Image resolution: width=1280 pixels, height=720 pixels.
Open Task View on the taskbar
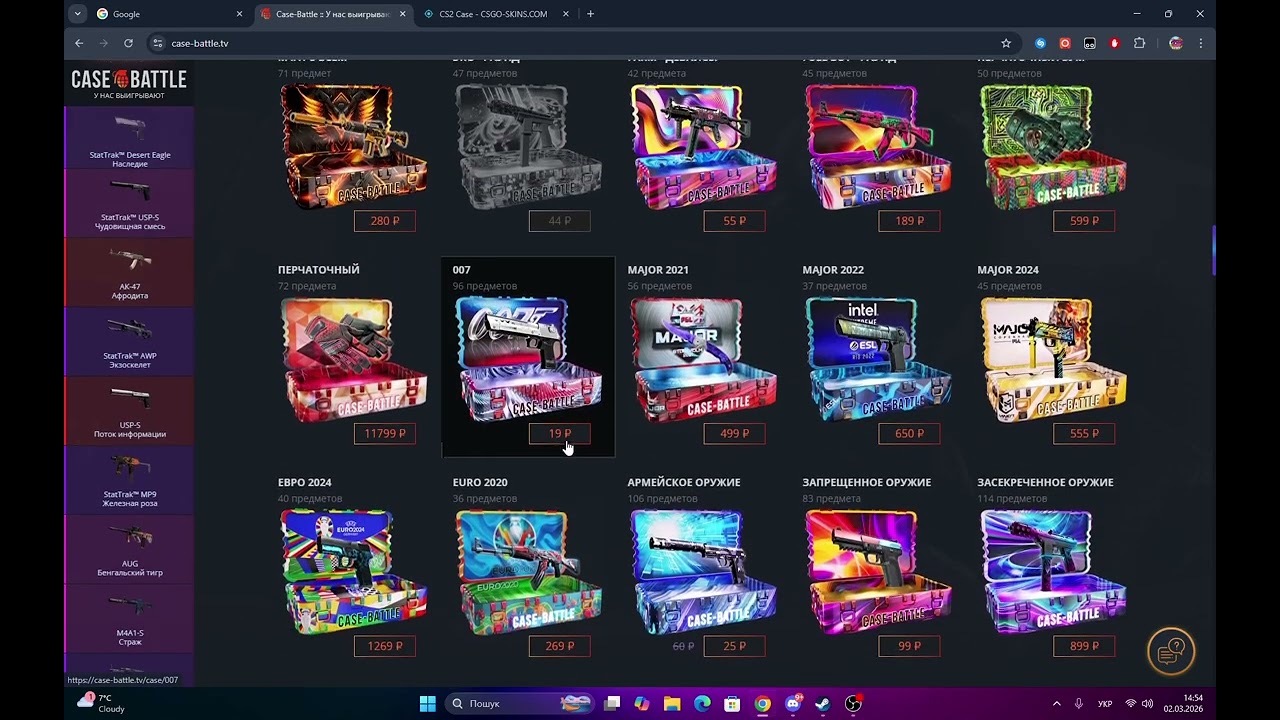click(x=612, y=704)
